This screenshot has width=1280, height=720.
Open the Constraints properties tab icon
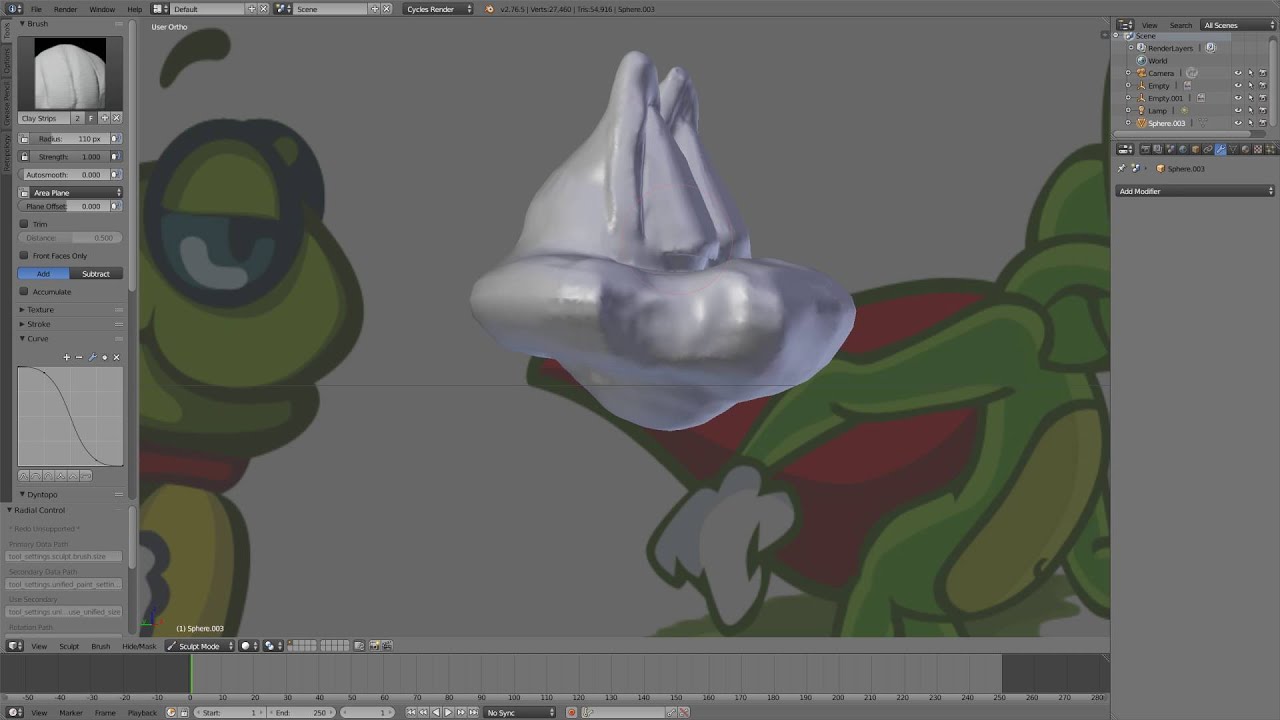click(1207, 149)
